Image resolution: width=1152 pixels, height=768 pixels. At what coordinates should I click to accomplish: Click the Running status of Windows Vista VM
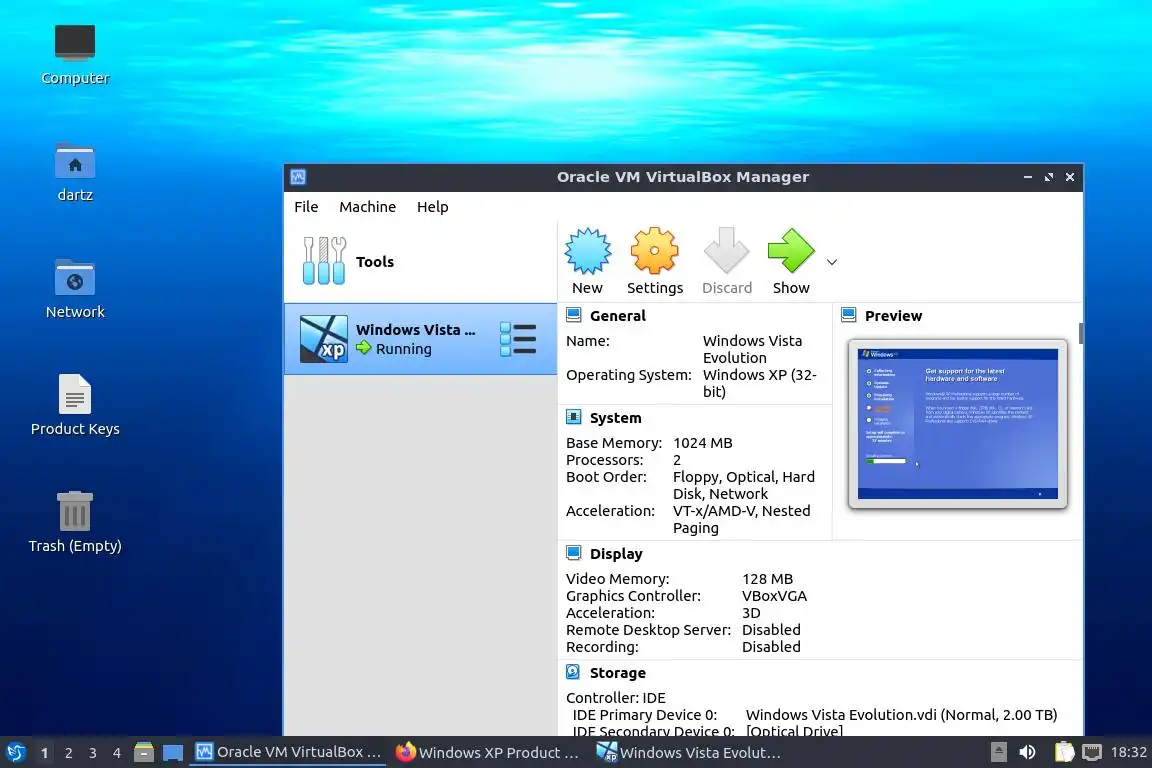coord(403,349)
